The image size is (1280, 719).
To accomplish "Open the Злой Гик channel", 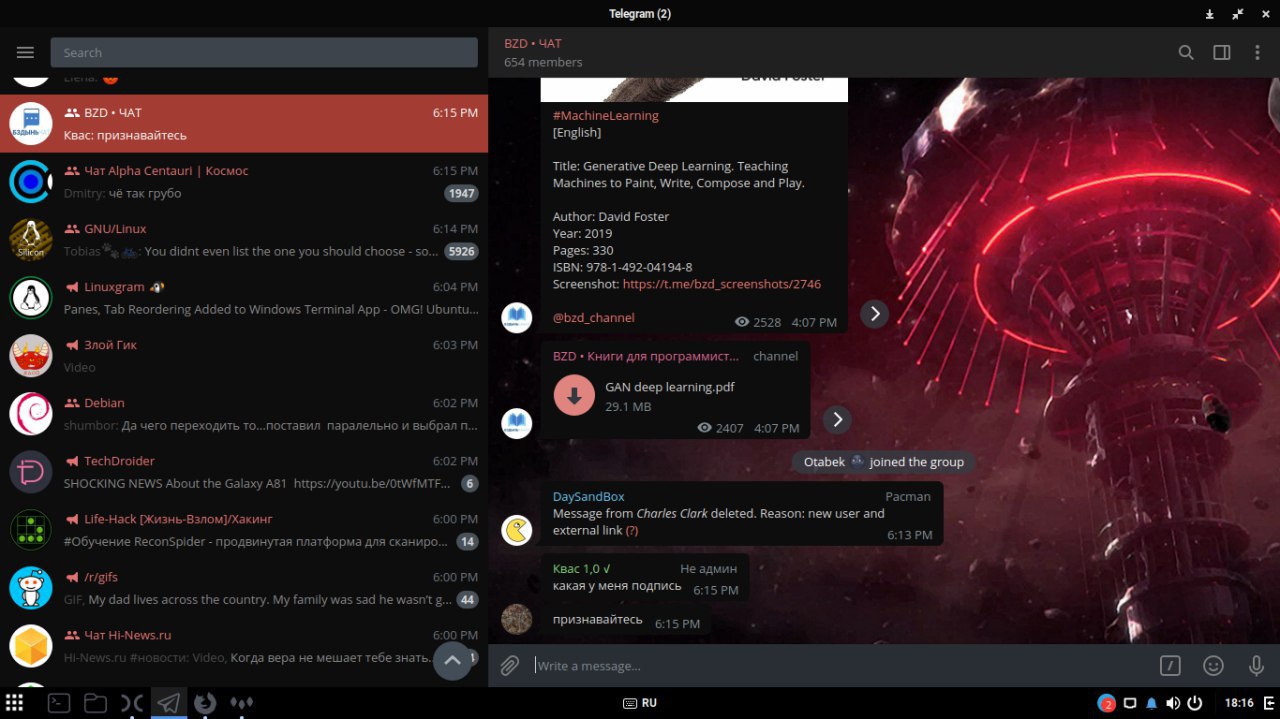I will pos(244,356).
